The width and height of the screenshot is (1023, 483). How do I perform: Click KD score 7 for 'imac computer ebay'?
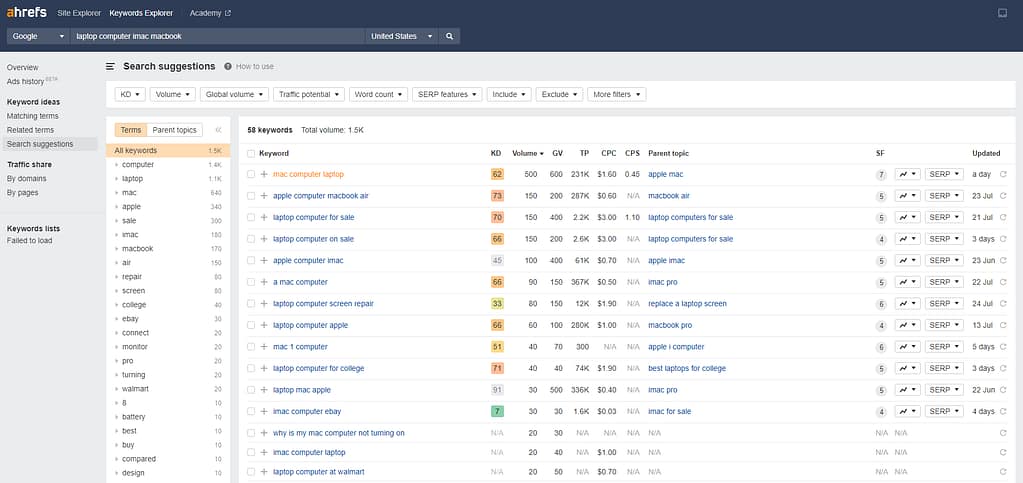pyautogui.click(x=497, y=411)
